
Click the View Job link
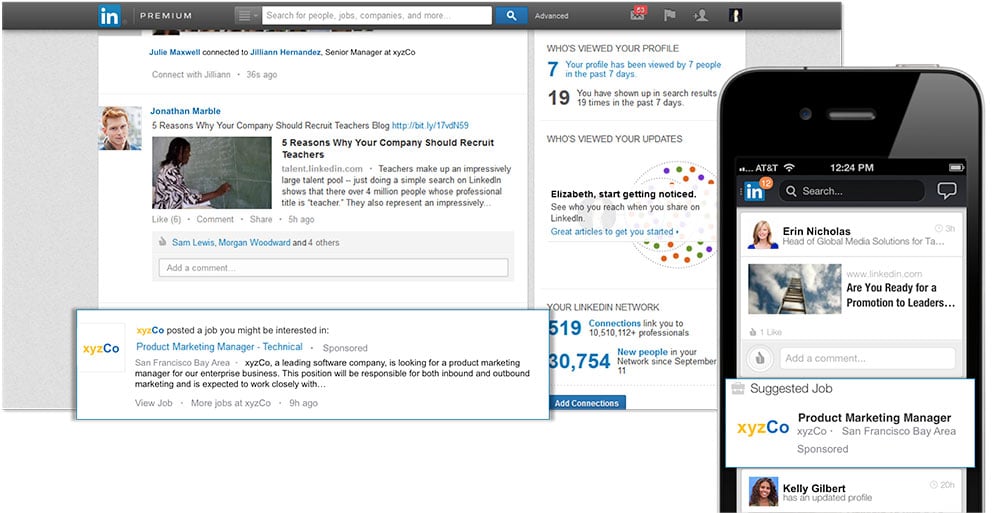[x=155, y=403]
